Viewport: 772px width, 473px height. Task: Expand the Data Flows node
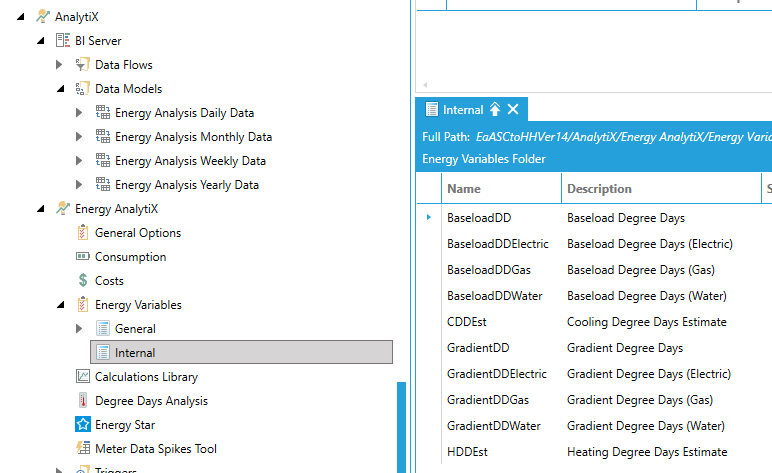point(60,65)
